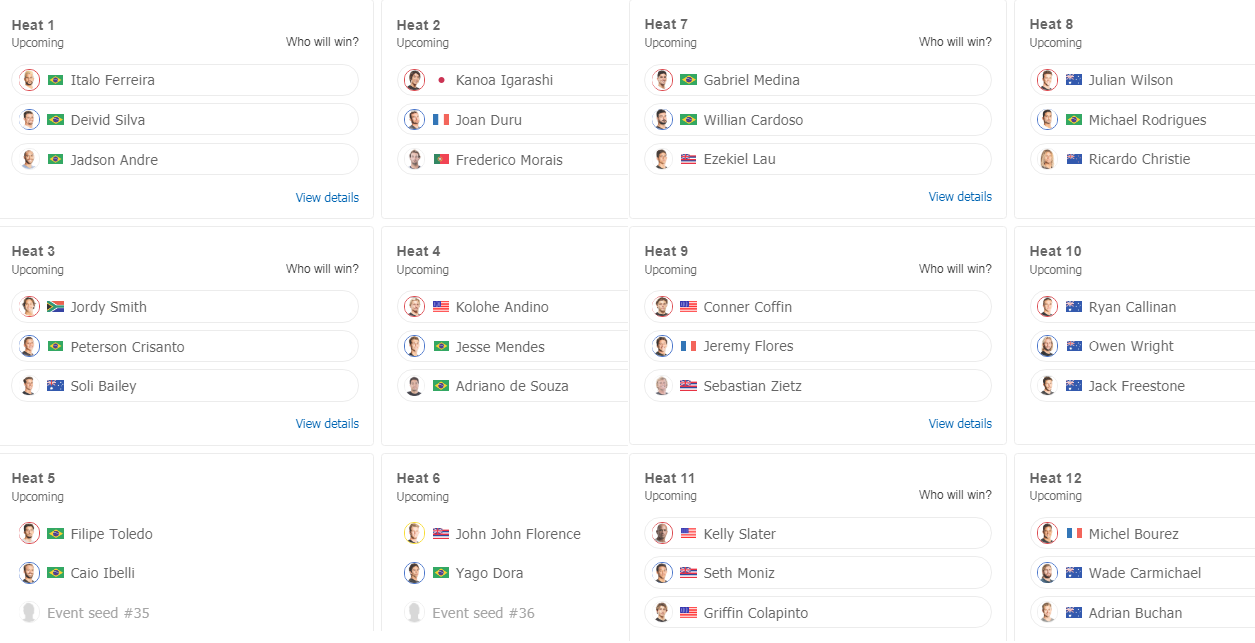
Task: Click Event seed #35 placeholder avatar
Action: (x=29, y=612)
